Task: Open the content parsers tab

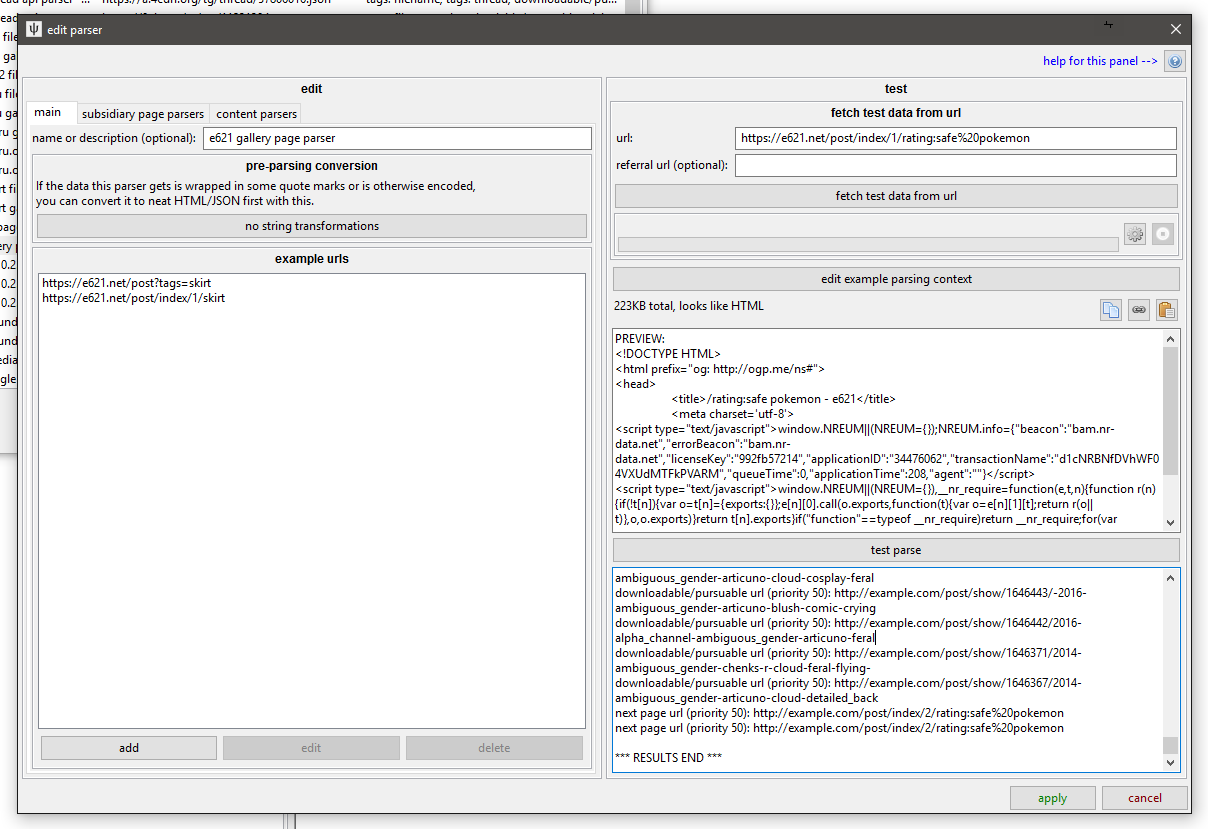Action: point(256,114)
